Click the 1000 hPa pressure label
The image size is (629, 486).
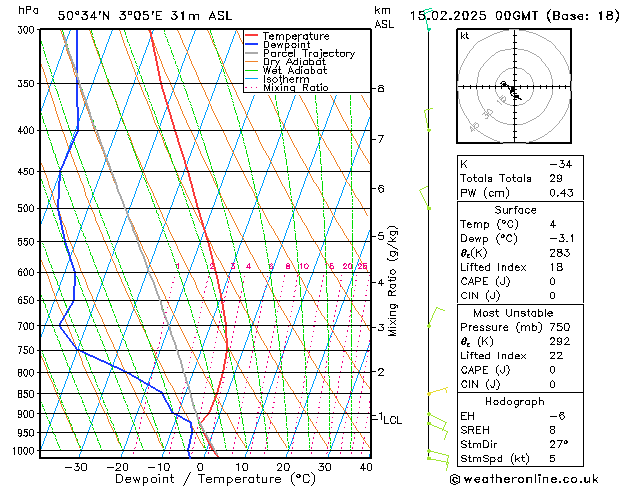[26, 451]
